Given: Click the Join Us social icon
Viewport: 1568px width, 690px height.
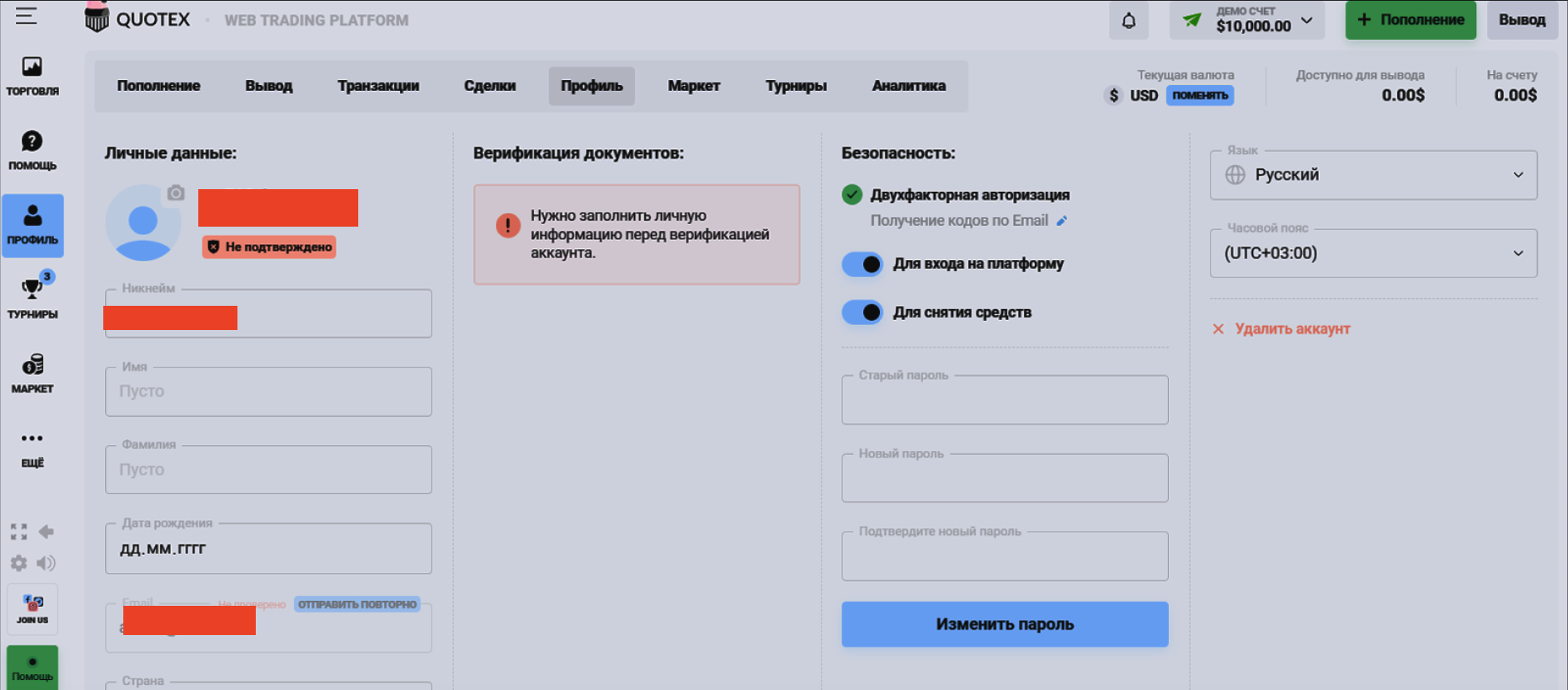Looking at the screenshot, I should click(x=32, y=609).
